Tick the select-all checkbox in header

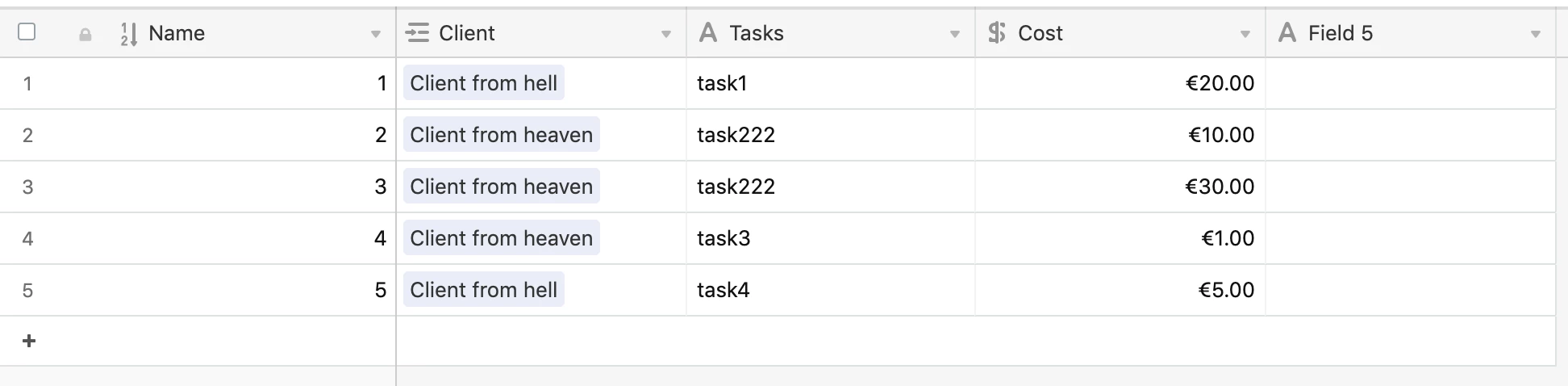27,31
